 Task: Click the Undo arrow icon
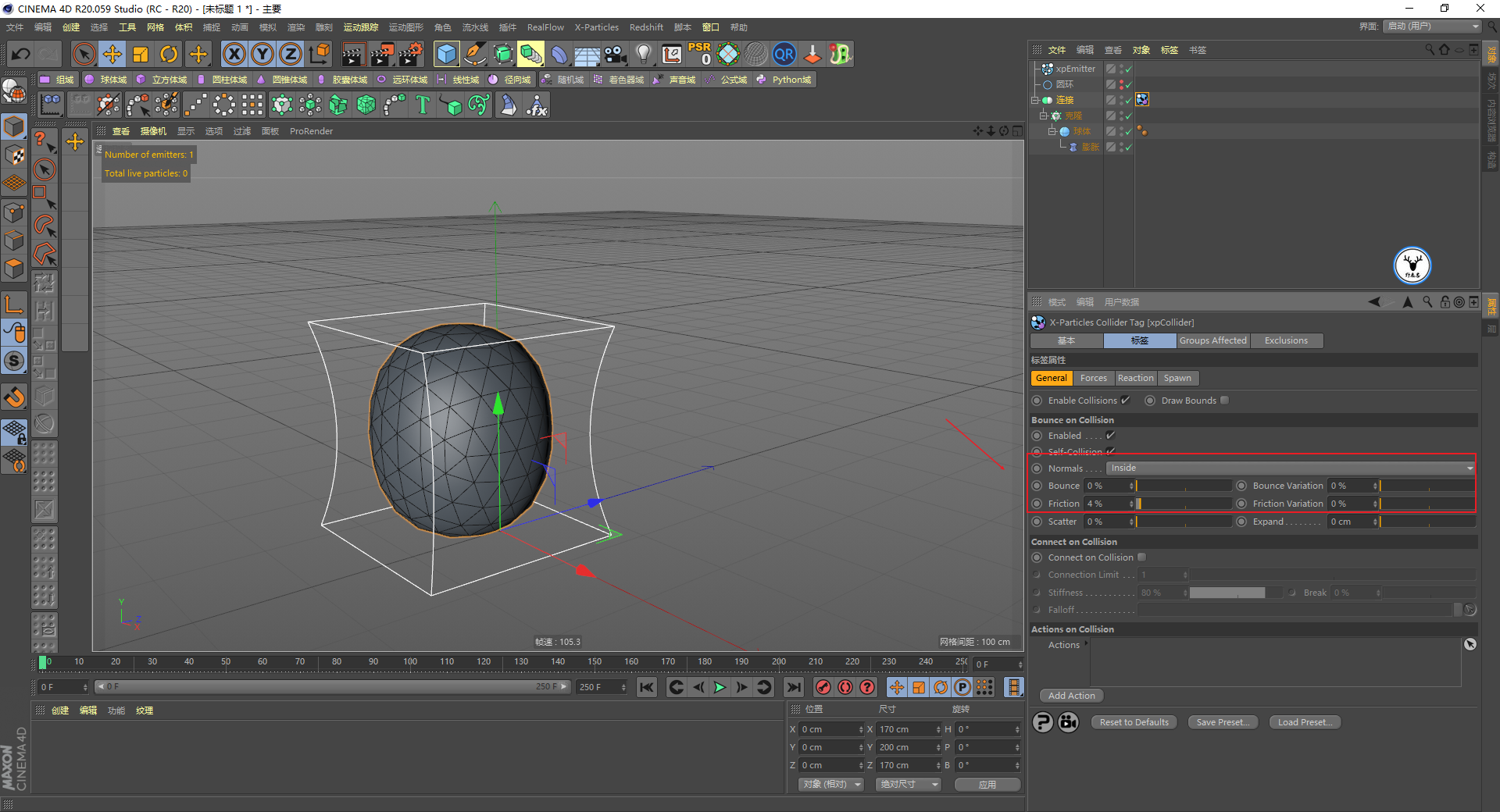[21, 54]
